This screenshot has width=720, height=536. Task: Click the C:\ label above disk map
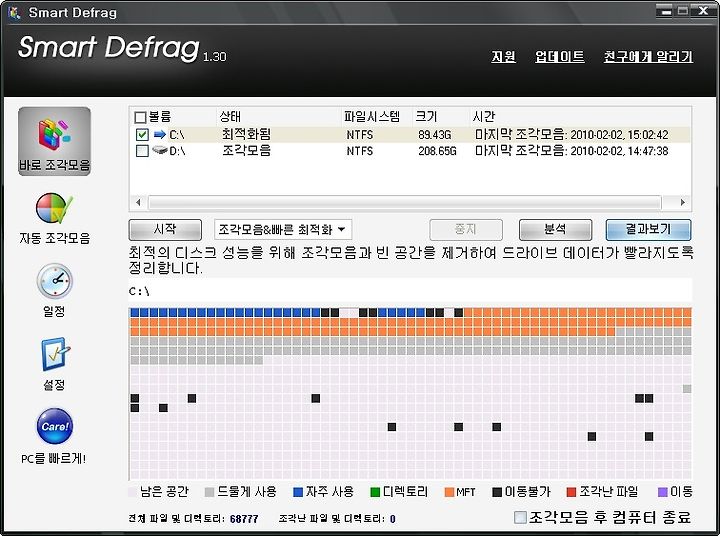click(139, 291)
